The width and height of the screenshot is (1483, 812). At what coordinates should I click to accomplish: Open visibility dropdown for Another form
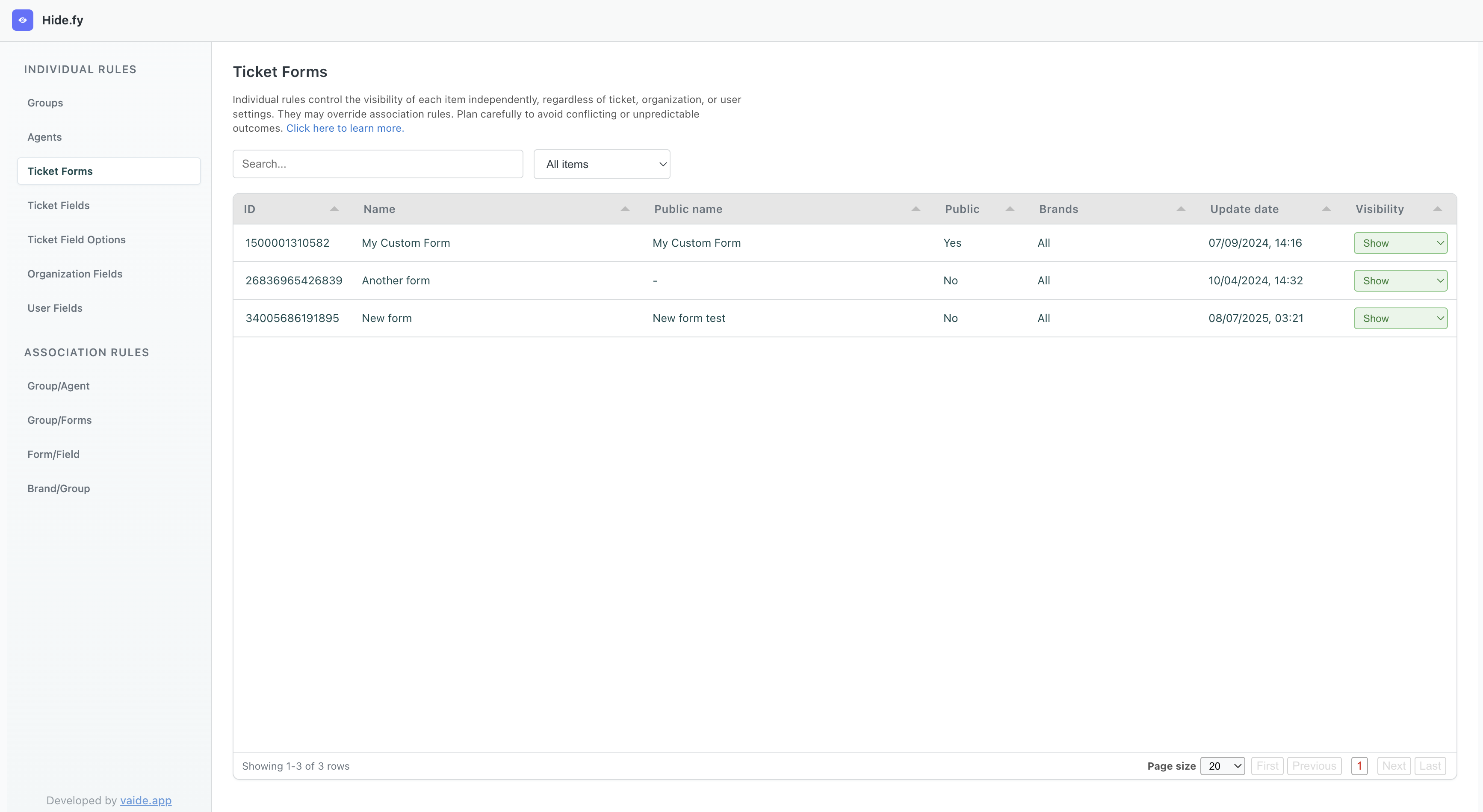pyautogui.click(x=1400, y=281)
